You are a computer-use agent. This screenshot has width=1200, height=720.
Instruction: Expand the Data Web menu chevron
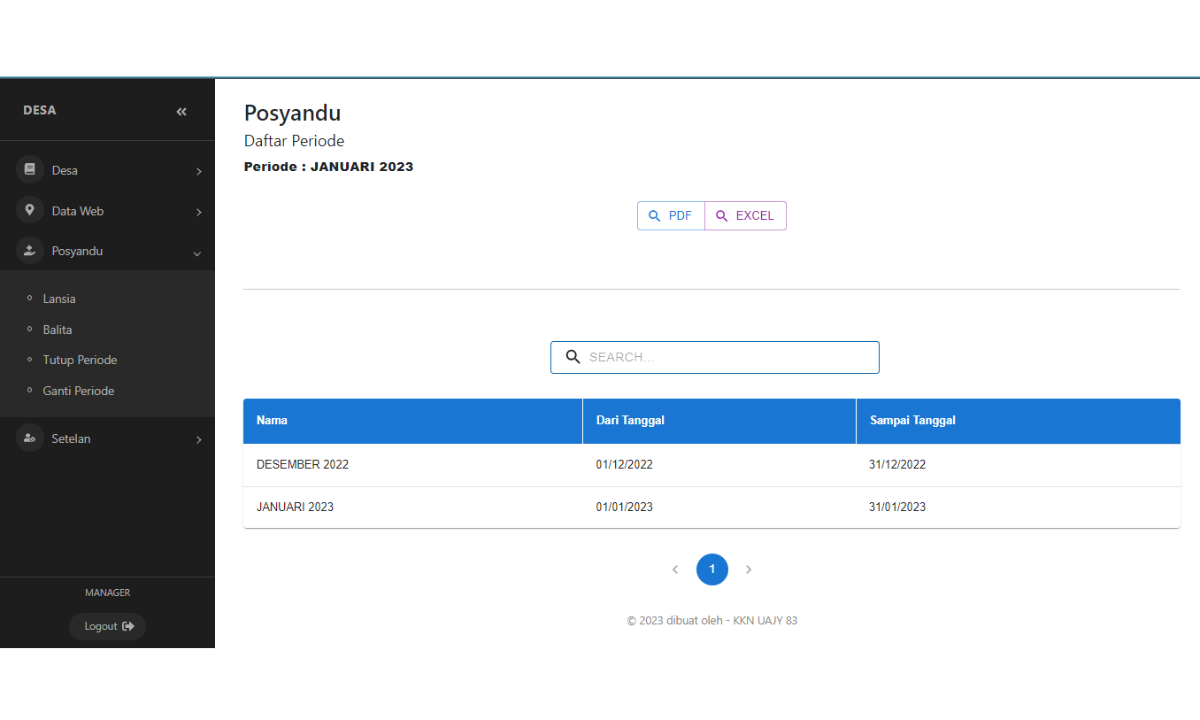pyautogui.click(x=198, y=212)
